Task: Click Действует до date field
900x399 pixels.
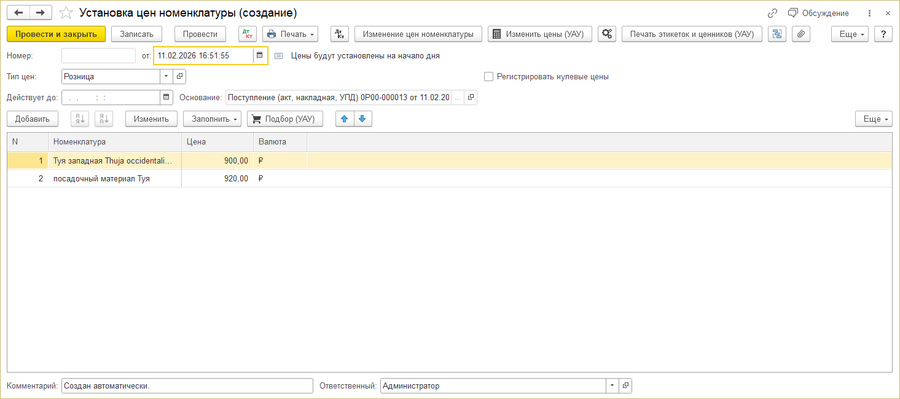Action: tap(111, 98)
